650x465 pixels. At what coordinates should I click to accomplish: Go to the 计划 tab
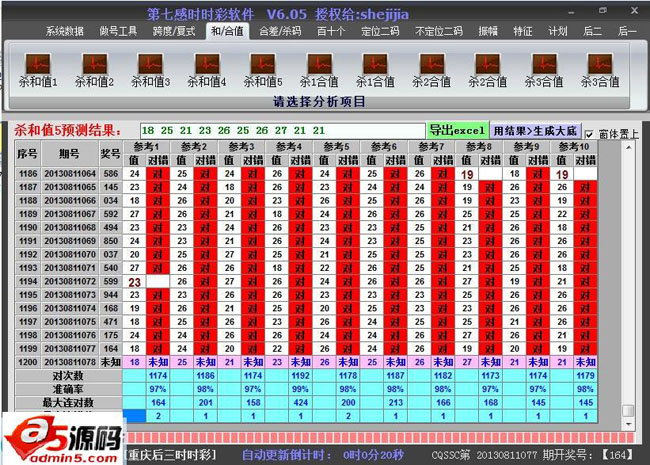click(x=558, y=31)
